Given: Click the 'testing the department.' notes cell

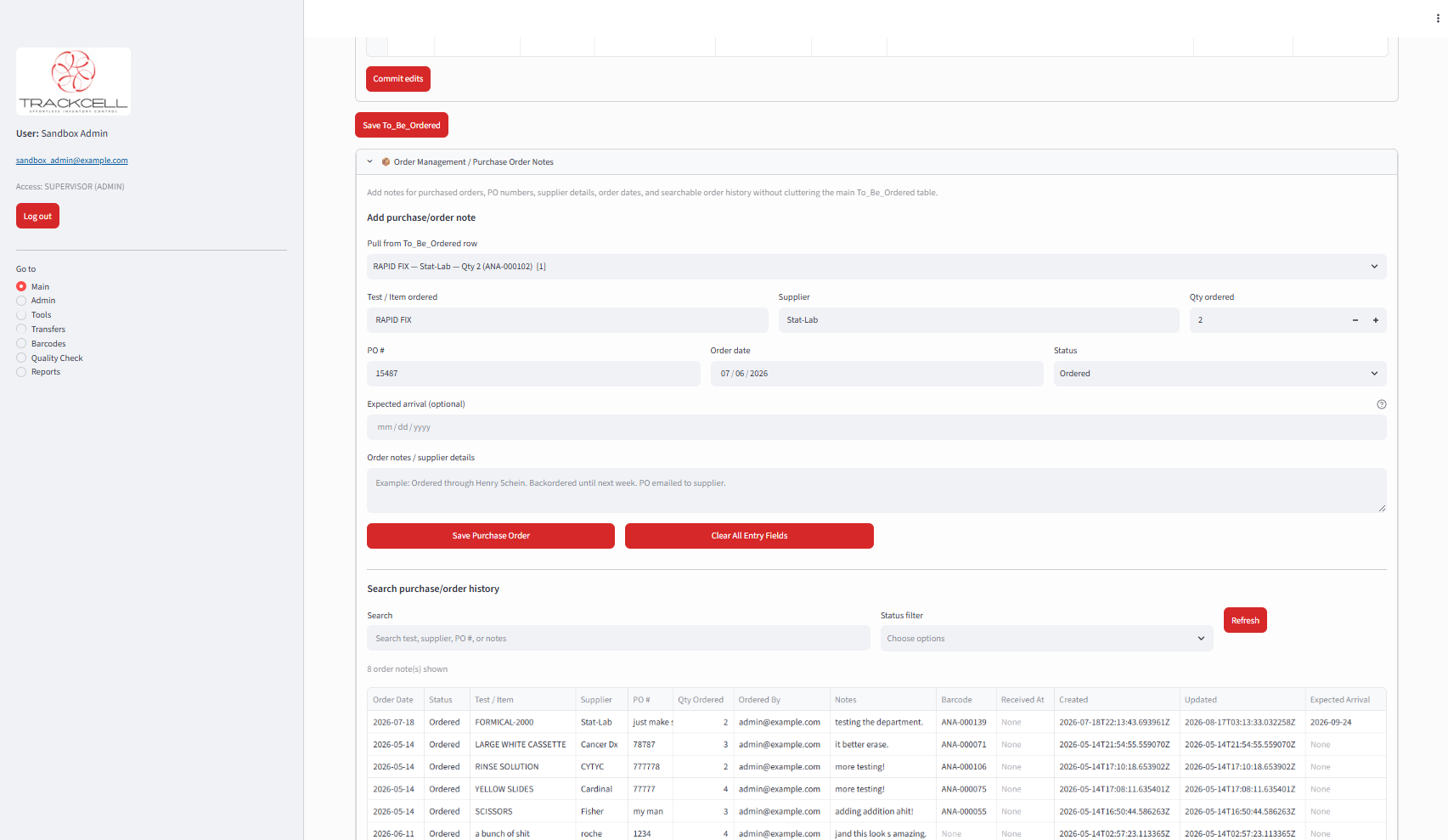Looking at the screenshot, I should click(882, 723).
